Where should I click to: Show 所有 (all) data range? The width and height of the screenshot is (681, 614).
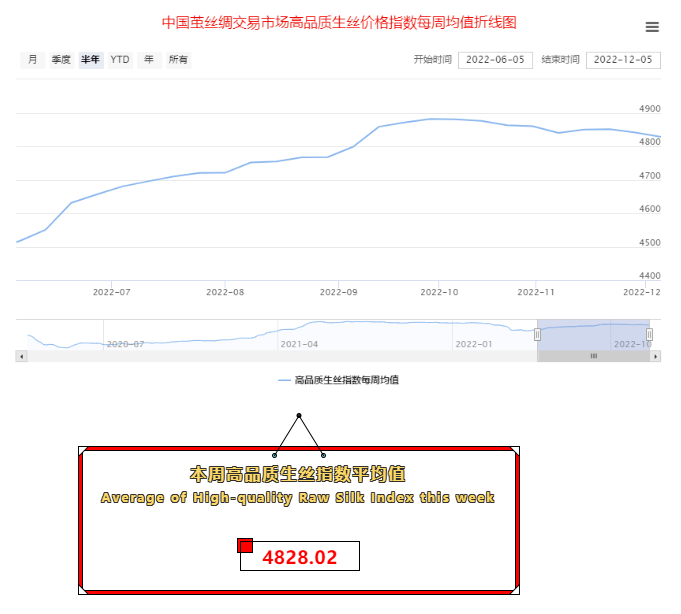(178, 60)
